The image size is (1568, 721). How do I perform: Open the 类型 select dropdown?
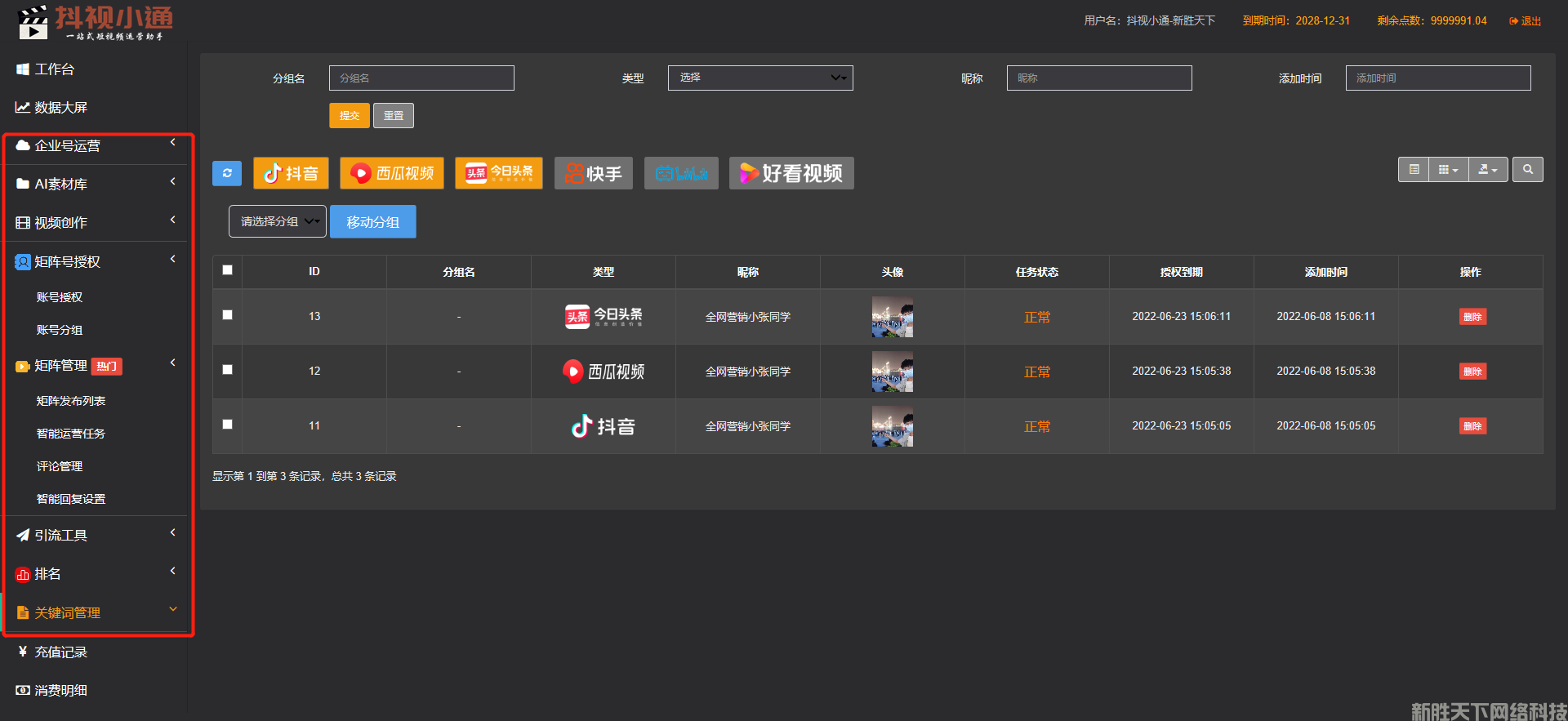tap(759, 78)
